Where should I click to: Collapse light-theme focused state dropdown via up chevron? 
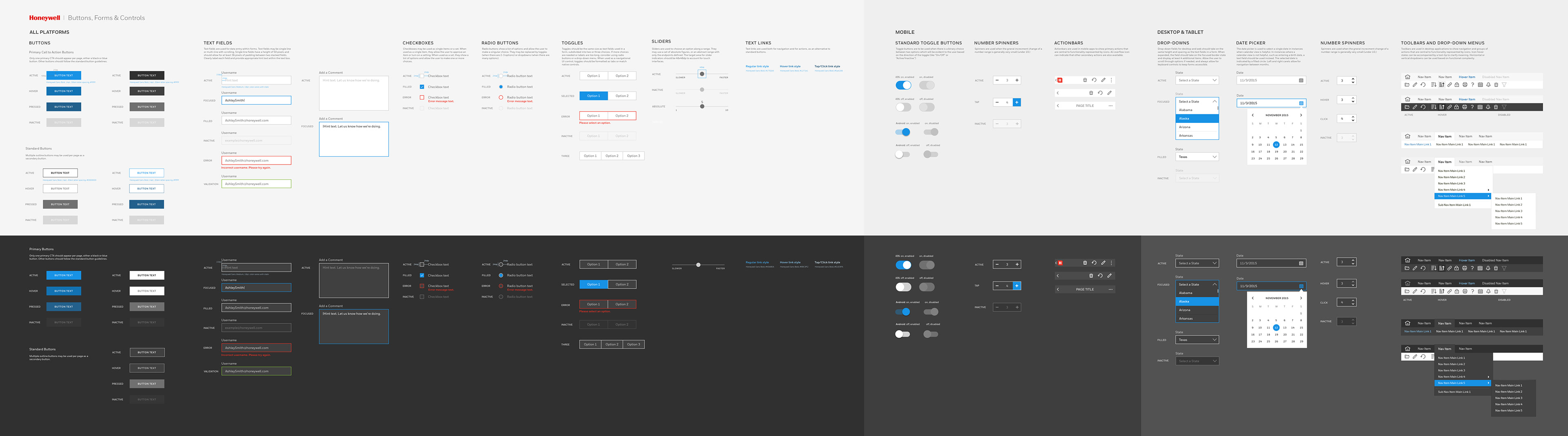click(x=1215, y=102)
